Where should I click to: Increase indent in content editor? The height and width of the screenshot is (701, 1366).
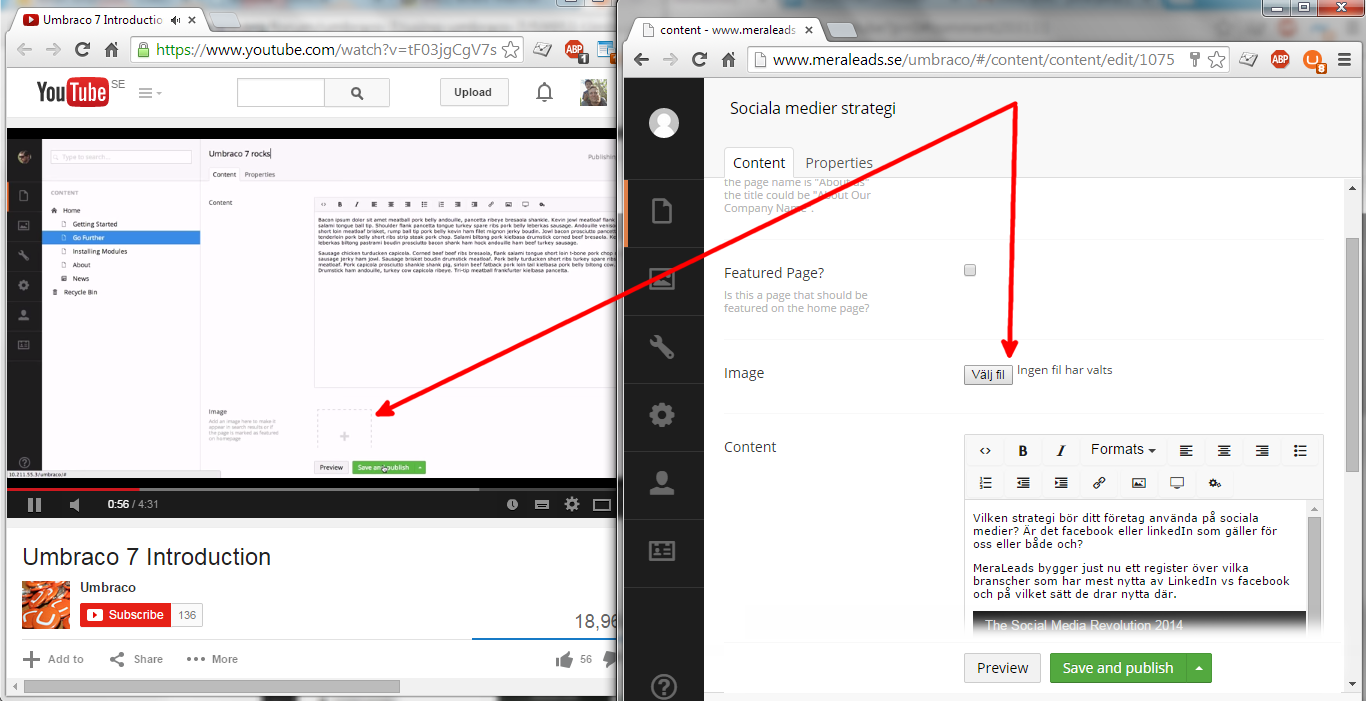(x=1061, y=483)
